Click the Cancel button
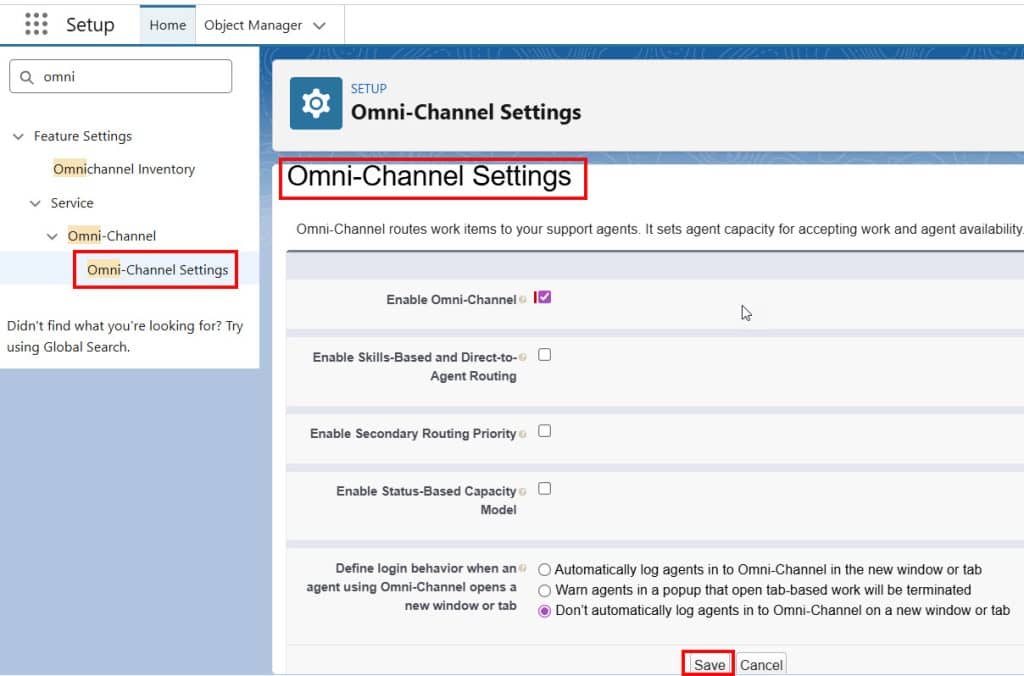Screen dimensions: 1024x676 pyautogui.click(x=761, y=664)
